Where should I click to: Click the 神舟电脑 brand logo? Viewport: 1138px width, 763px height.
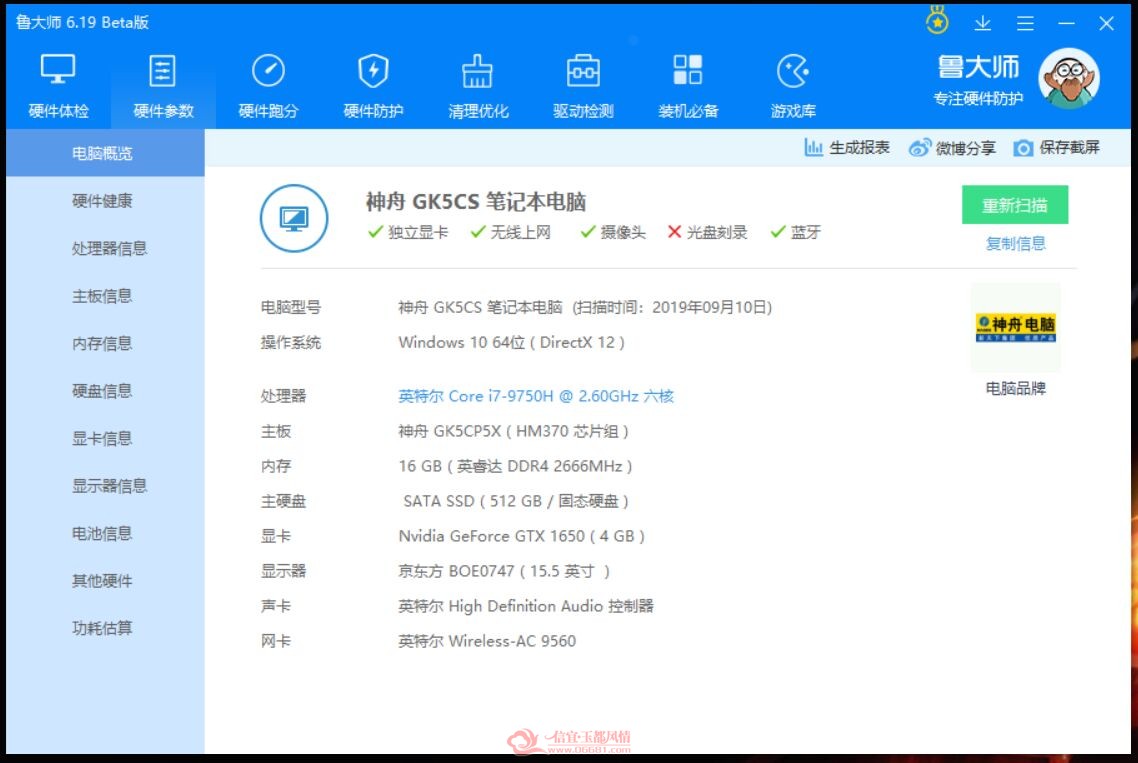coord(1015,327)
